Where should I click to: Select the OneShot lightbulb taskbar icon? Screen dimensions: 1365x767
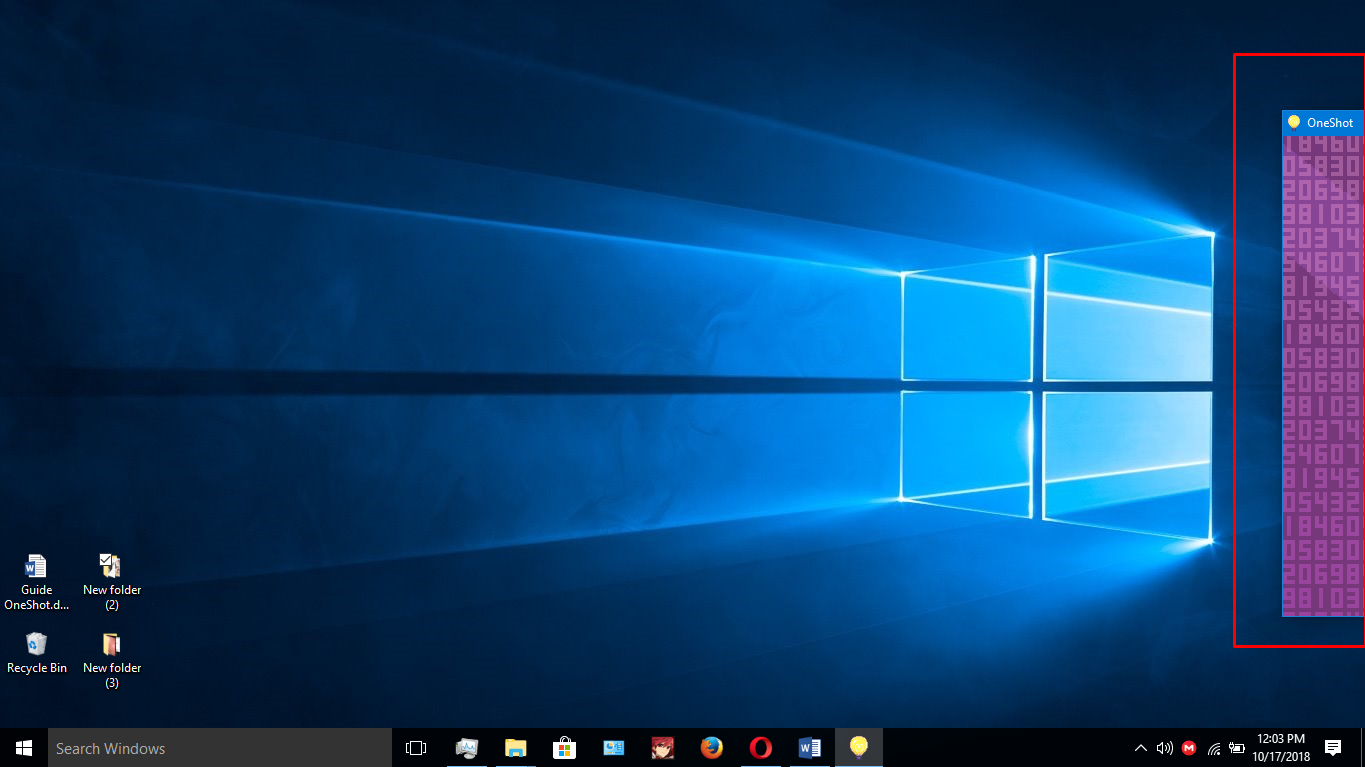pos(858,748)
